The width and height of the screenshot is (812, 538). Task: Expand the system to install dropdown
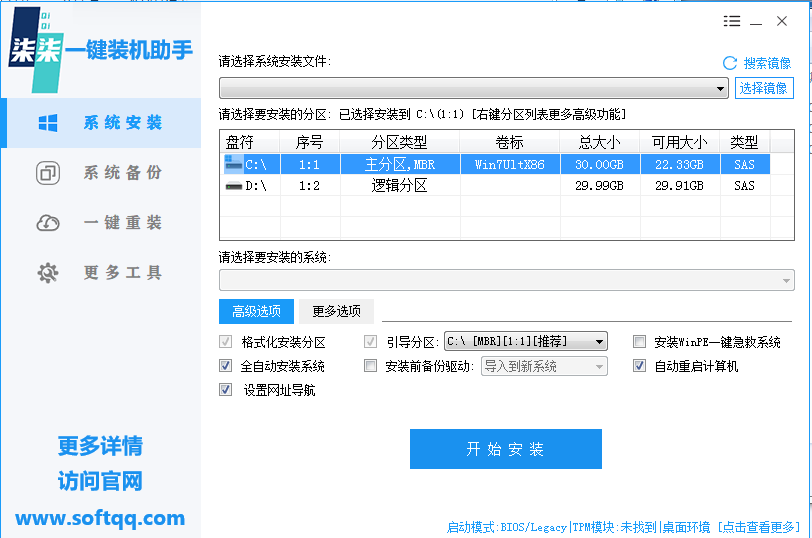coord(786,281)
